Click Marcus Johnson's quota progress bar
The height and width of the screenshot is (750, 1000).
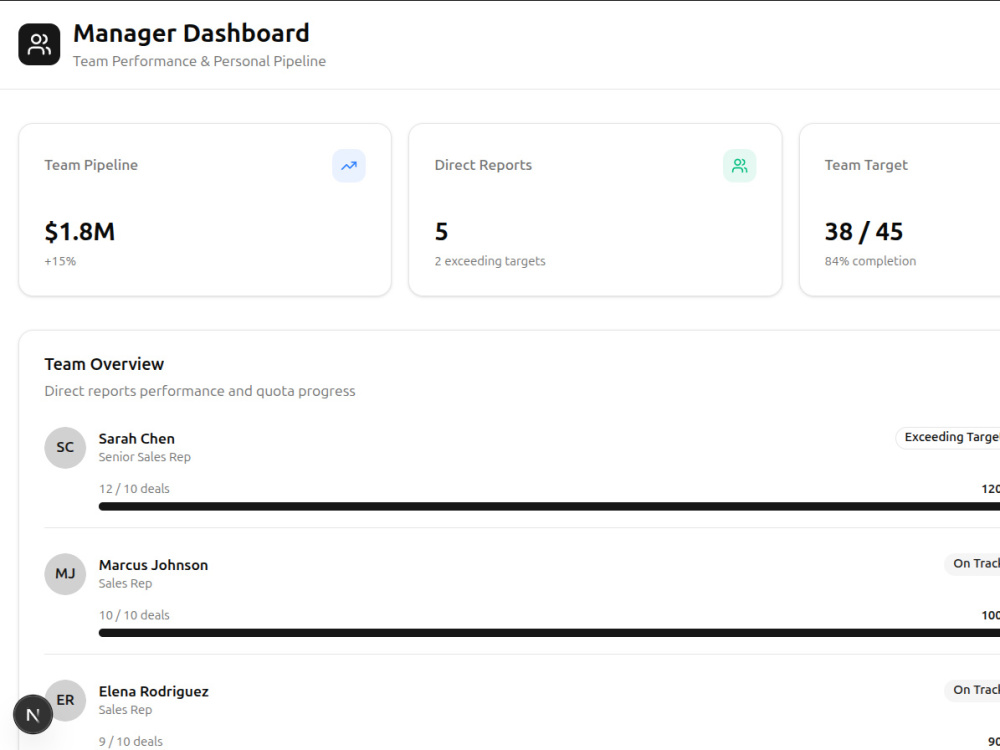tap(549, 633)
